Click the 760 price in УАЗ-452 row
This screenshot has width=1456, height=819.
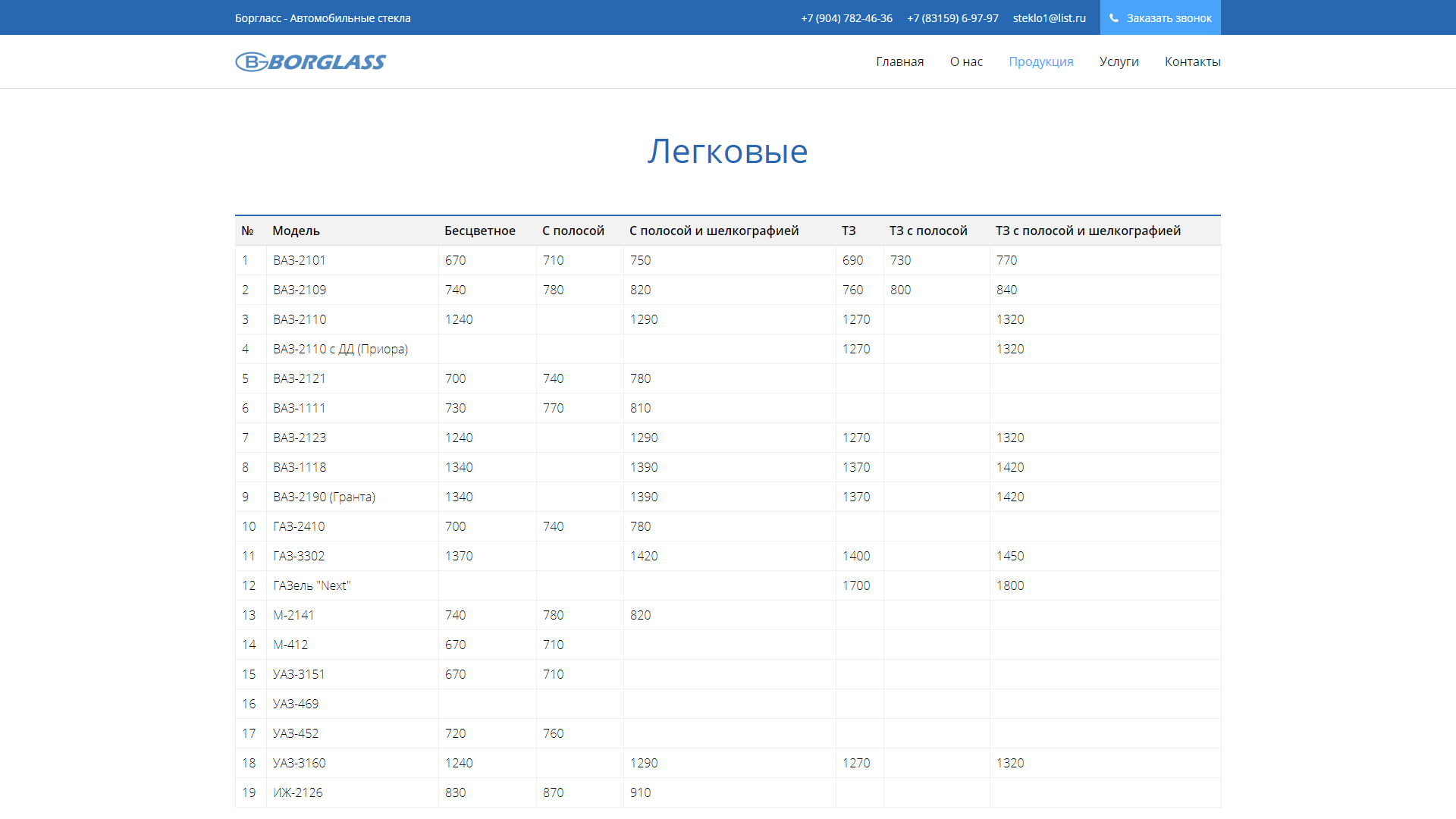point(553,733)
